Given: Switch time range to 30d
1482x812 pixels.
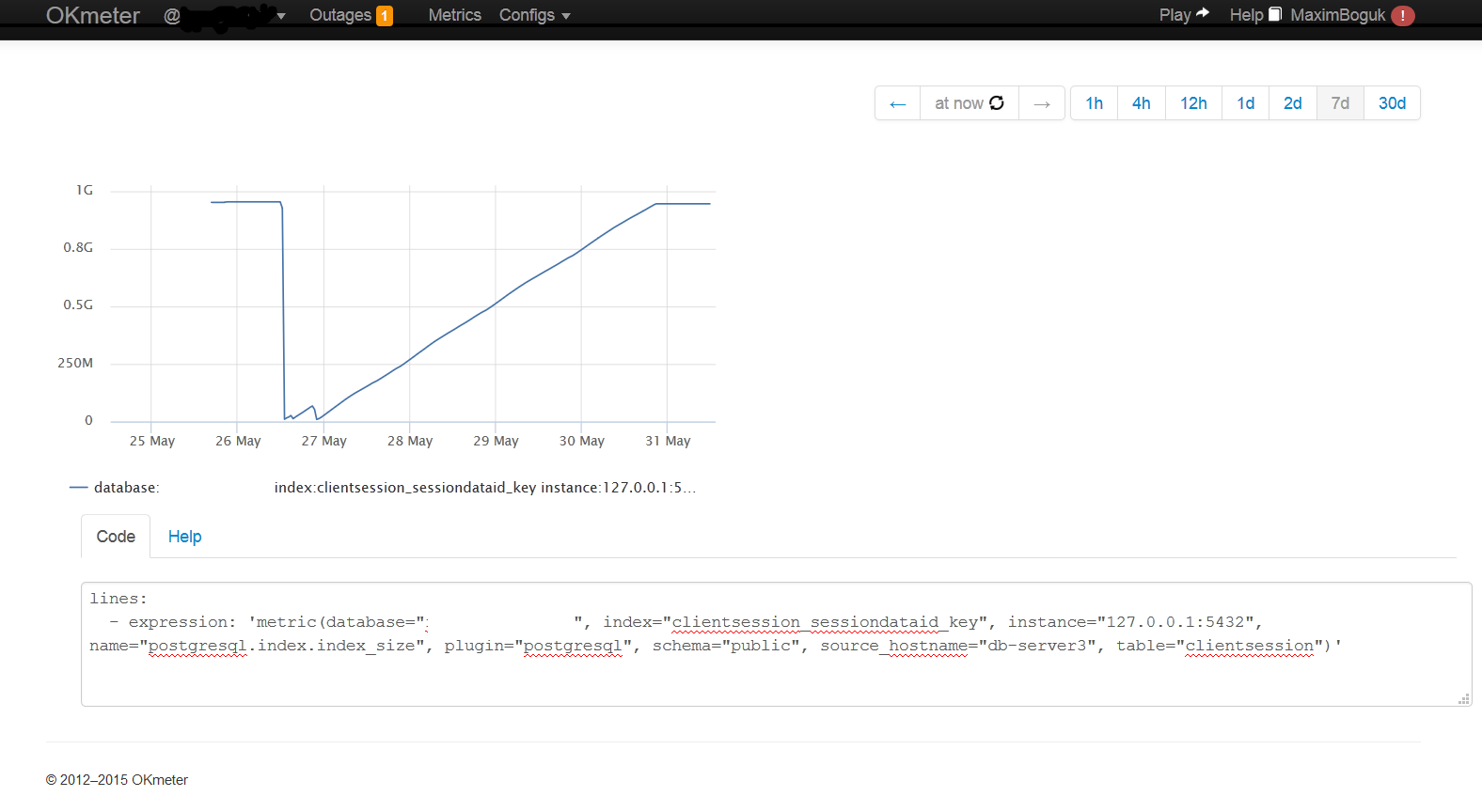Looking at the screenshot, I should 1392,103.
